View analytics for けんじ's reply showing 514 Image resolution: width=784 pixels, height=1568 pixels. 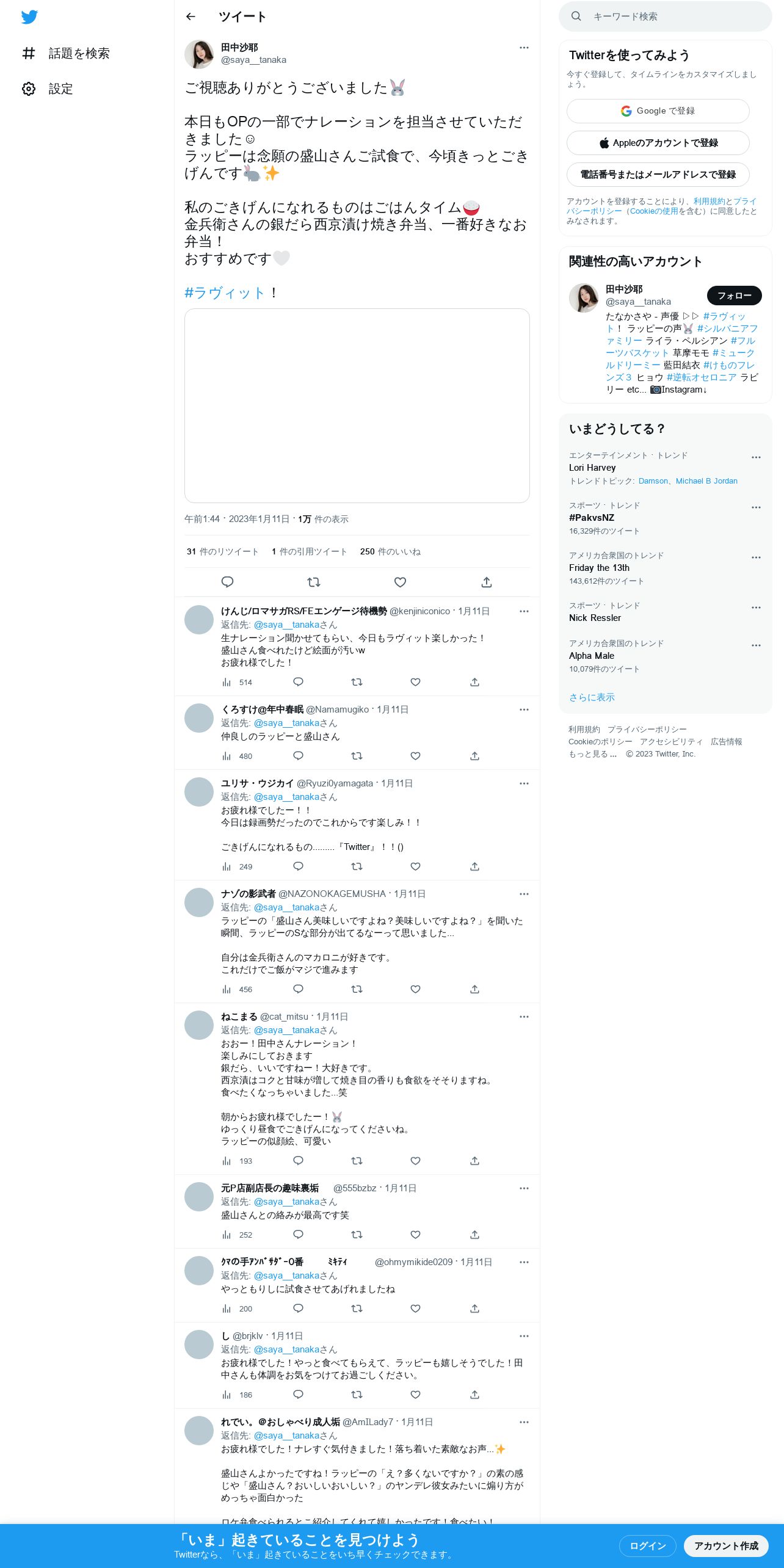click(x=237, y=682)
